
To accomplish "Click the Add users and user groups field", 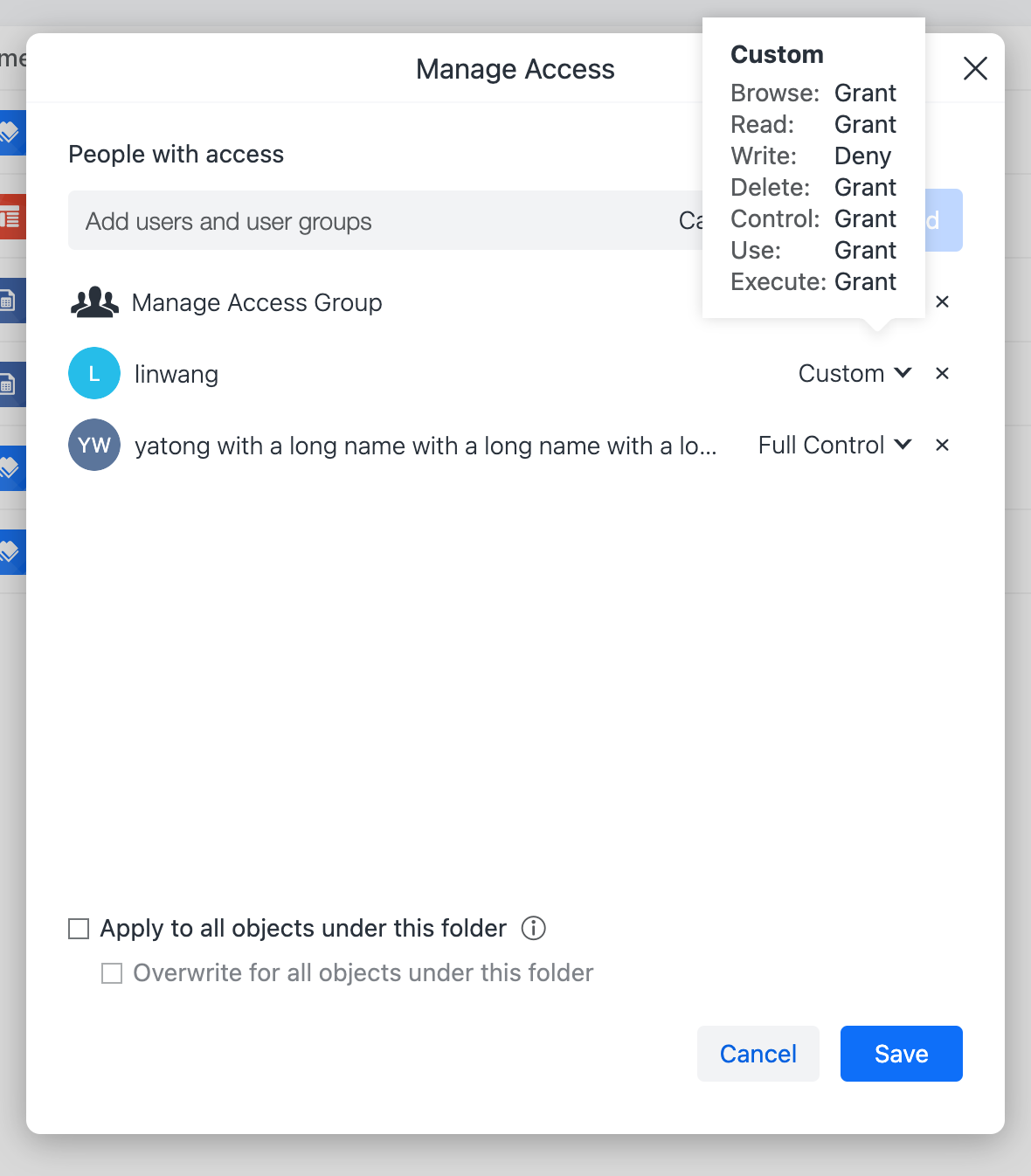I will tap(367, 221).
